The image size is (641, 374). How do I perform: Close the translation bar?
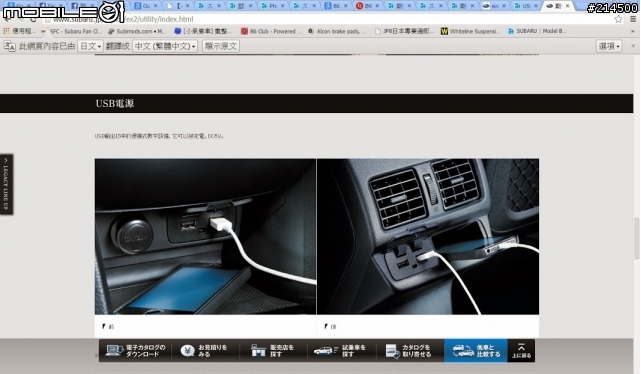[x=633, y=46]
